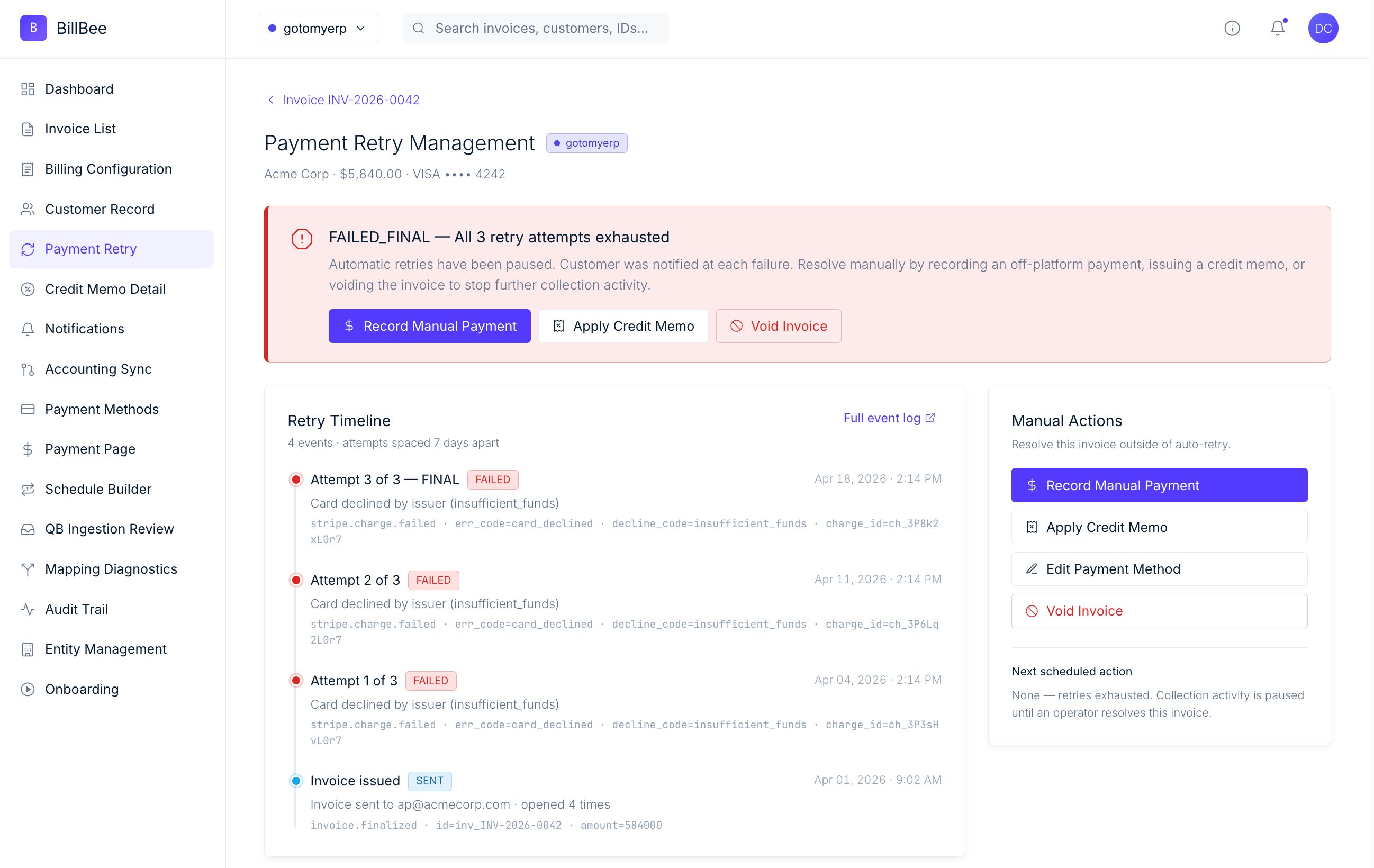Click the Notifications sidebar bell icon
The image size is (1374, 868).
point(28,329)
